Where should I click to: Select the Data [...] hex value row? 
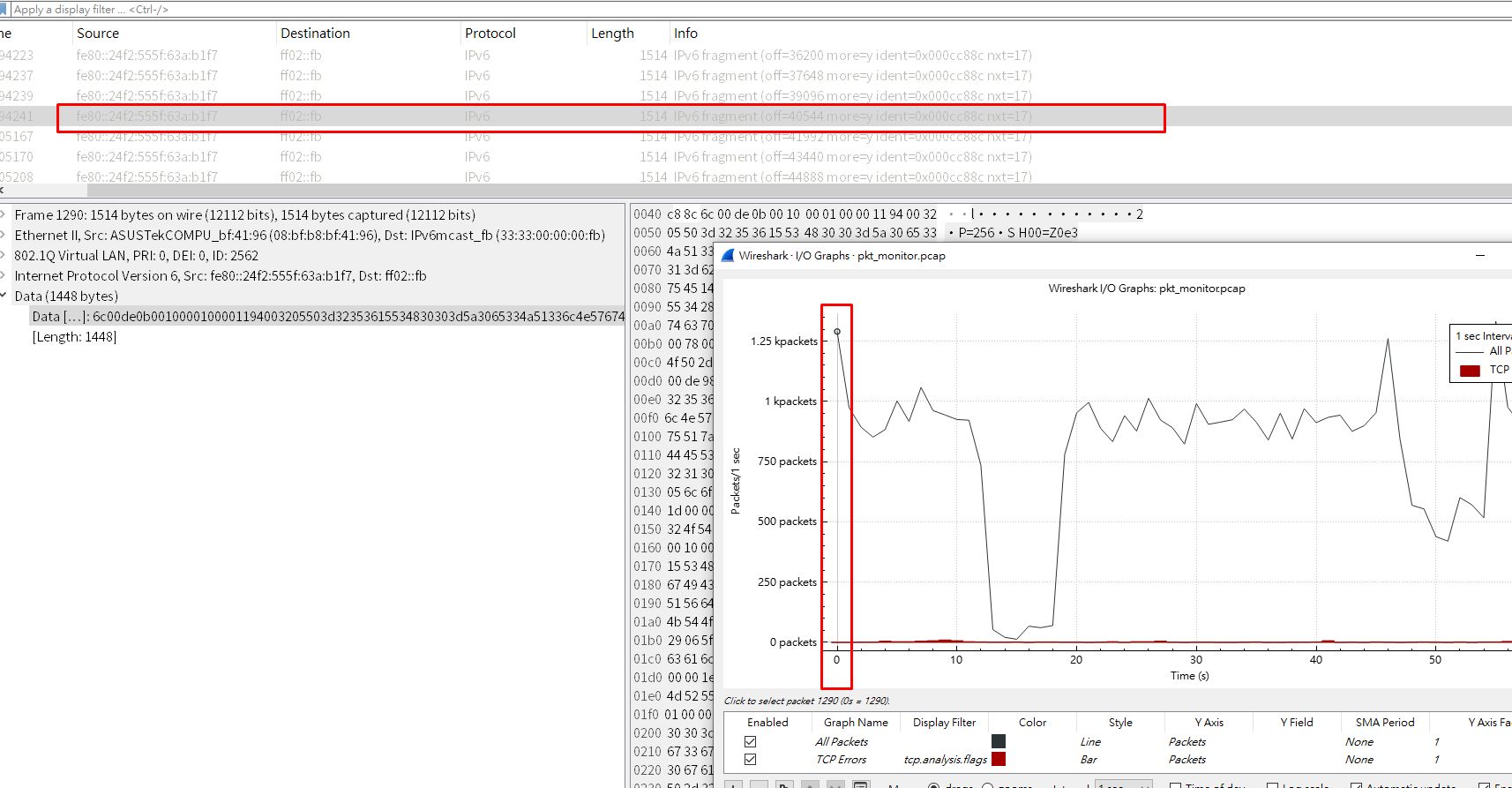(x=326, y=317)
